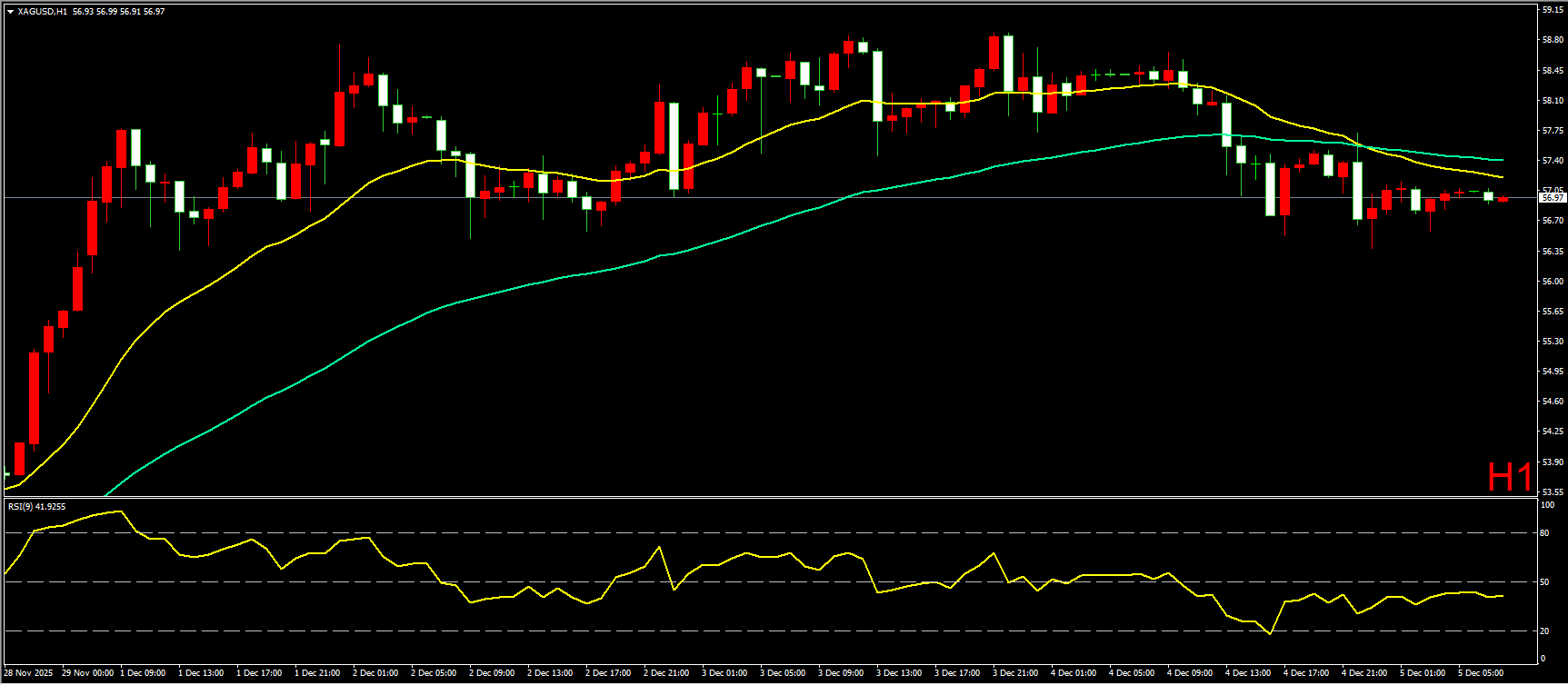The width and height of the screenshot is (1568, 685).
Task: Click the large red H1 timeframe label
Action: click(1510, 477)
